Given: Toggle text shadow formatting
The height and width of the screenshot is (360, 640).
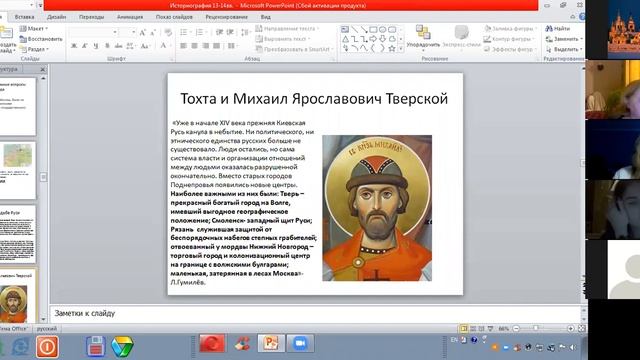Looking at the screenshot, I should coord(107,46).
